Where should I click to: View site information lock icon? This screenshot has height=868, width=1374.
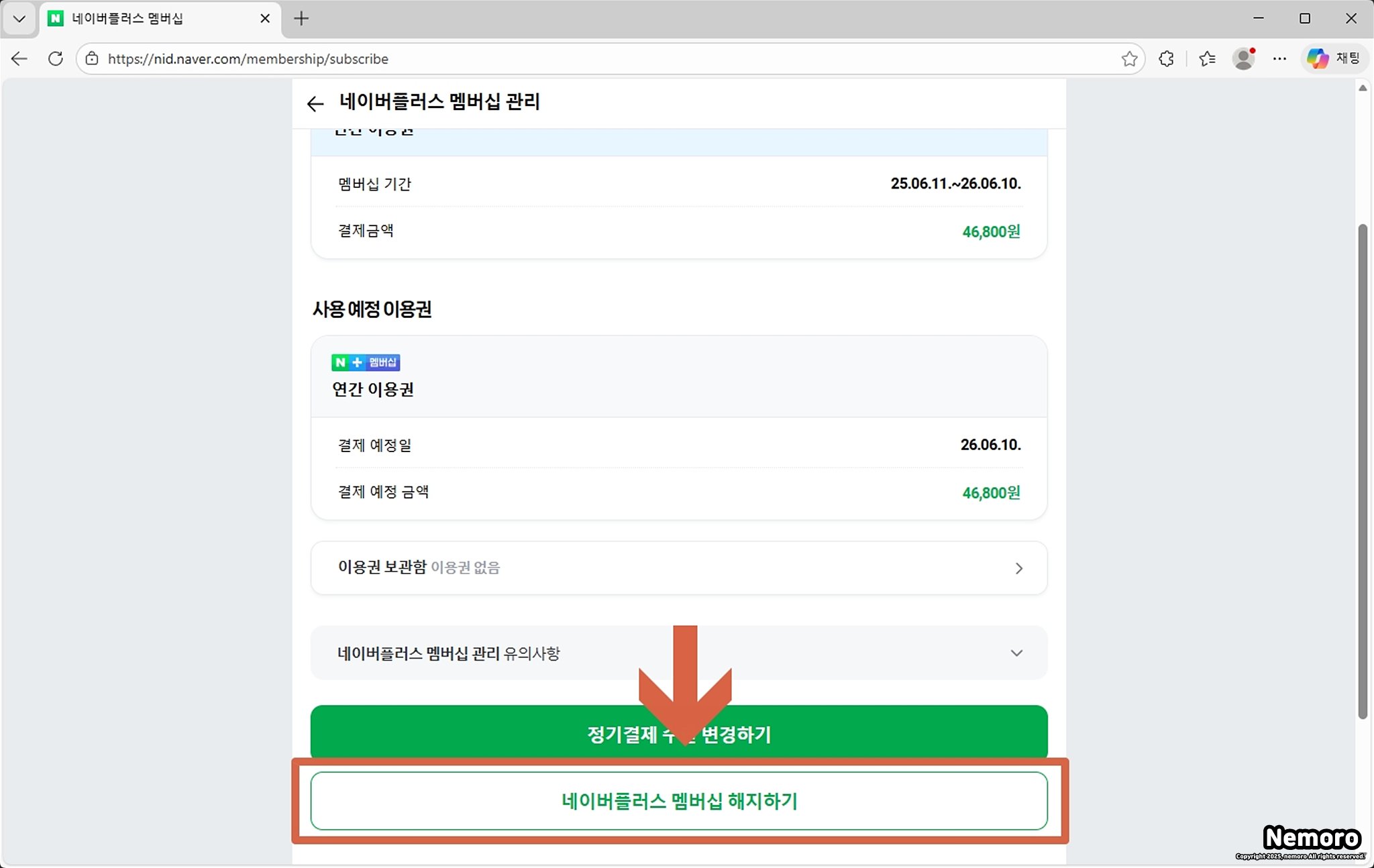point(93,59)
